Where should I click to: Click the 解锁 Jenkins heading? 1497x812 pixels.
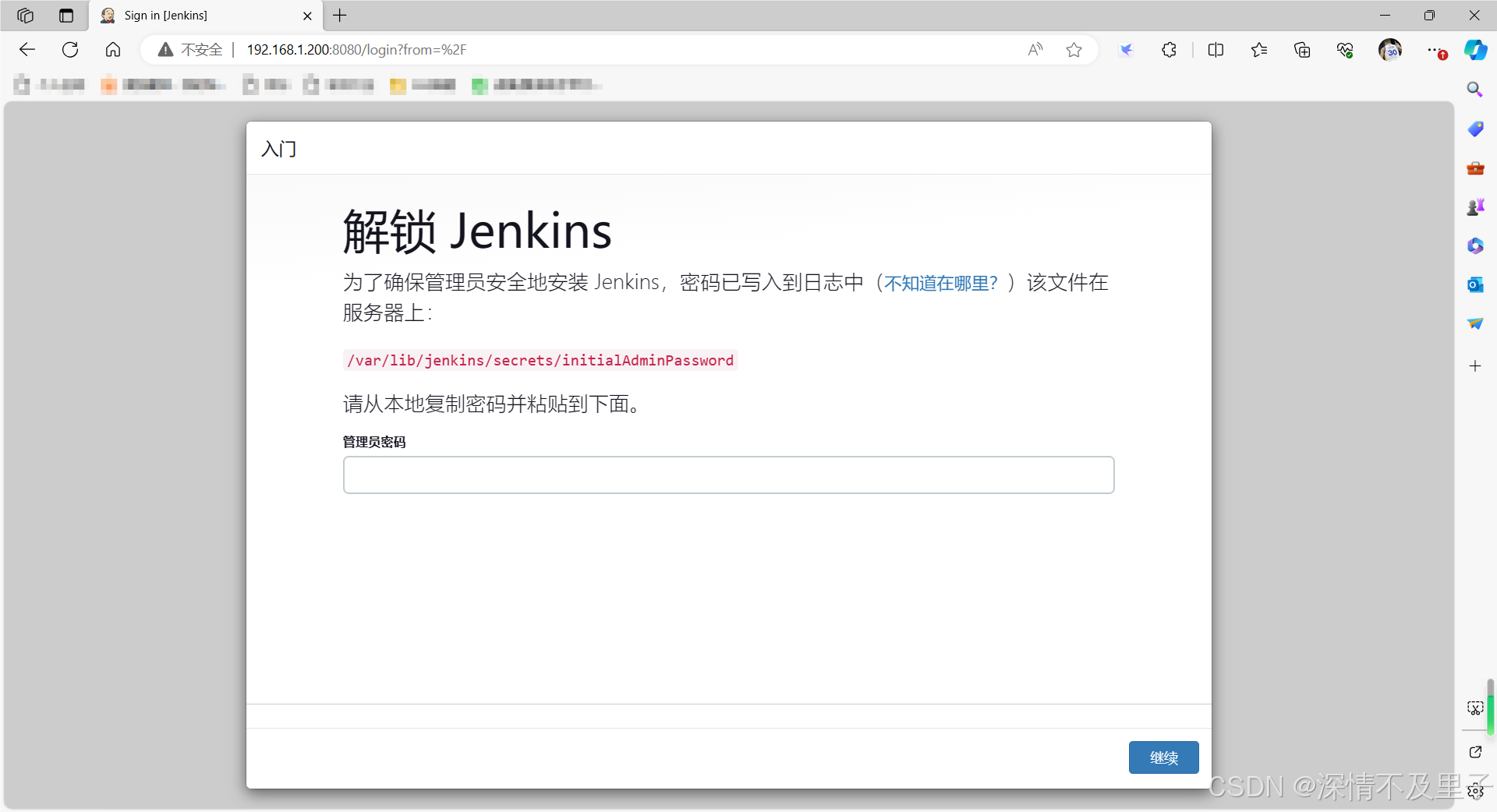click(477, 231)
